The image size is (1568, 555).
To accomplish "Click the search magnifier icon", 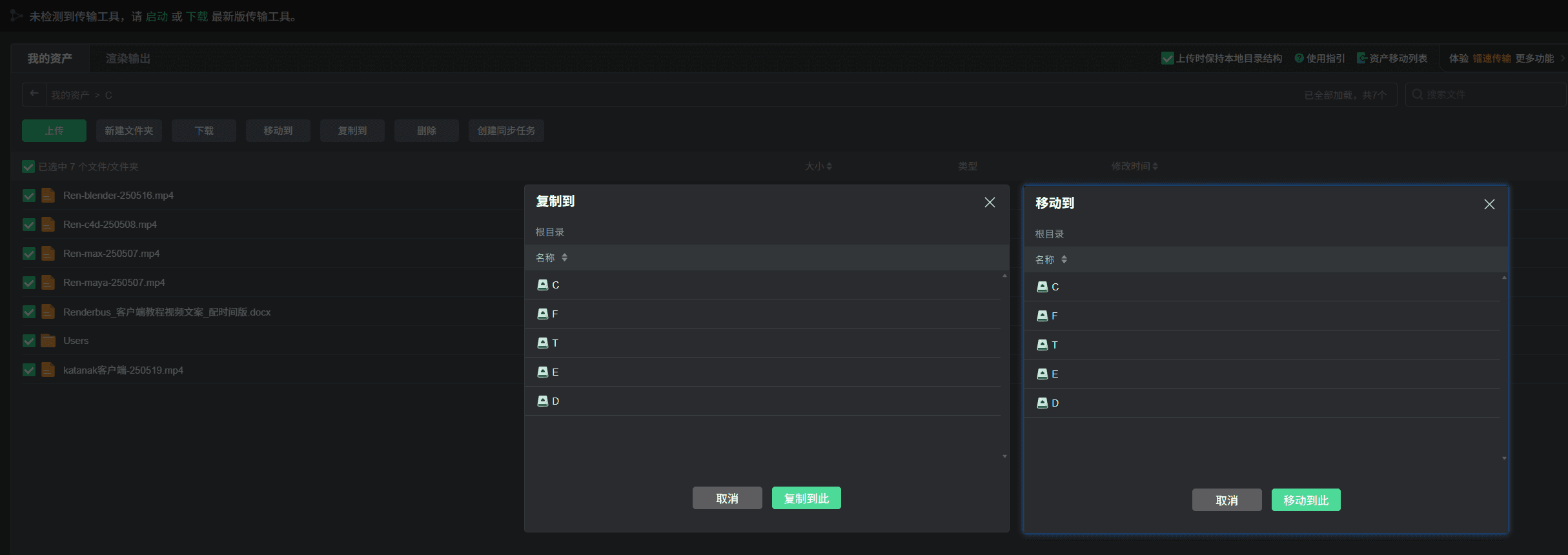I will pyautogui.click(x=1418, y=94).
